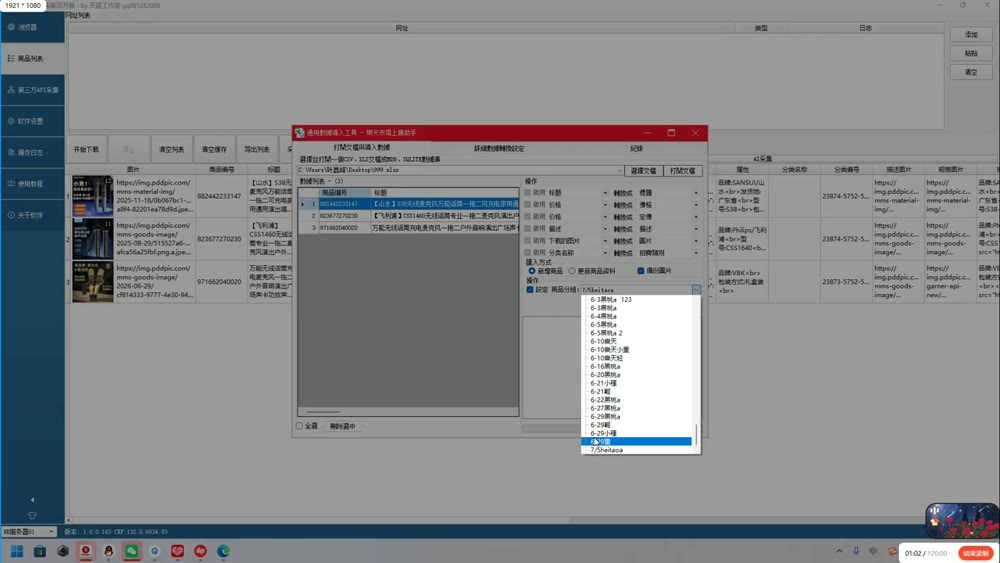The height and width of the screenshot is (563, 1000).
Task: Open the browser item in left sidebar
Action: (x=32, y=27)
